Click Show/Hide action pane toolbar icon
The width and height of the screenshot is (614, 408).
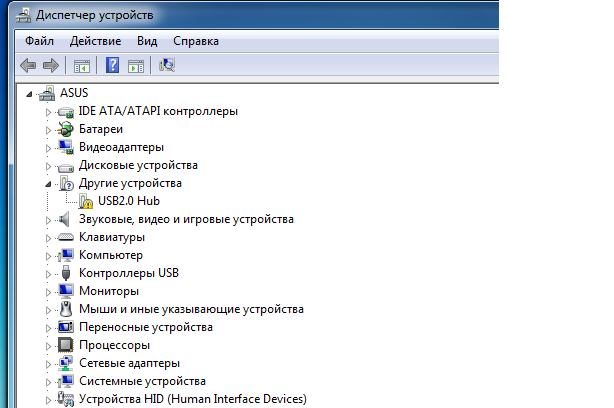pos(136,66)
